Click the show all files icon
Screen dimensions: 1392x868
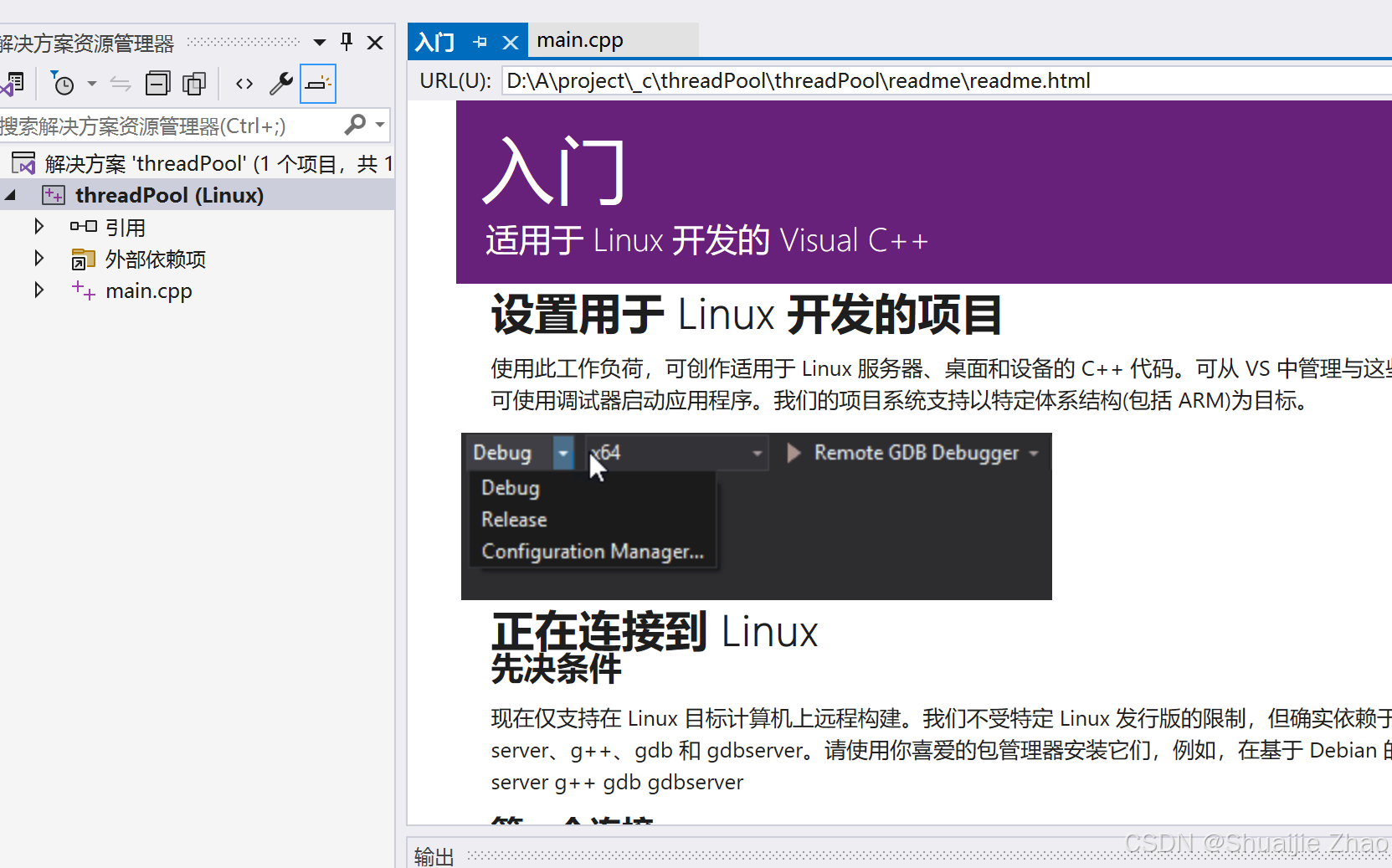tap(194, 84)
